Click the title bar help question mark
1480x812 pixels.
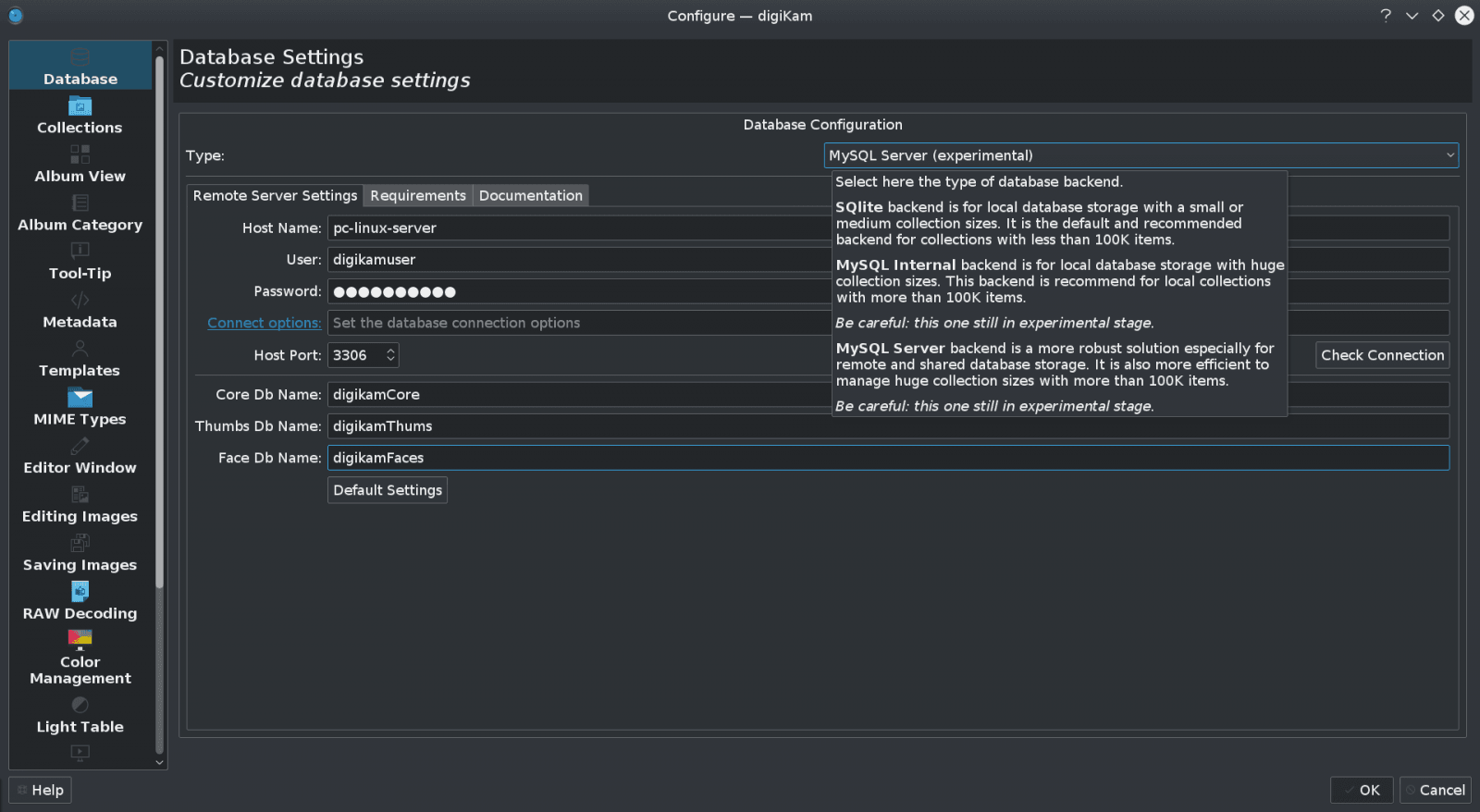point(1386,15)
